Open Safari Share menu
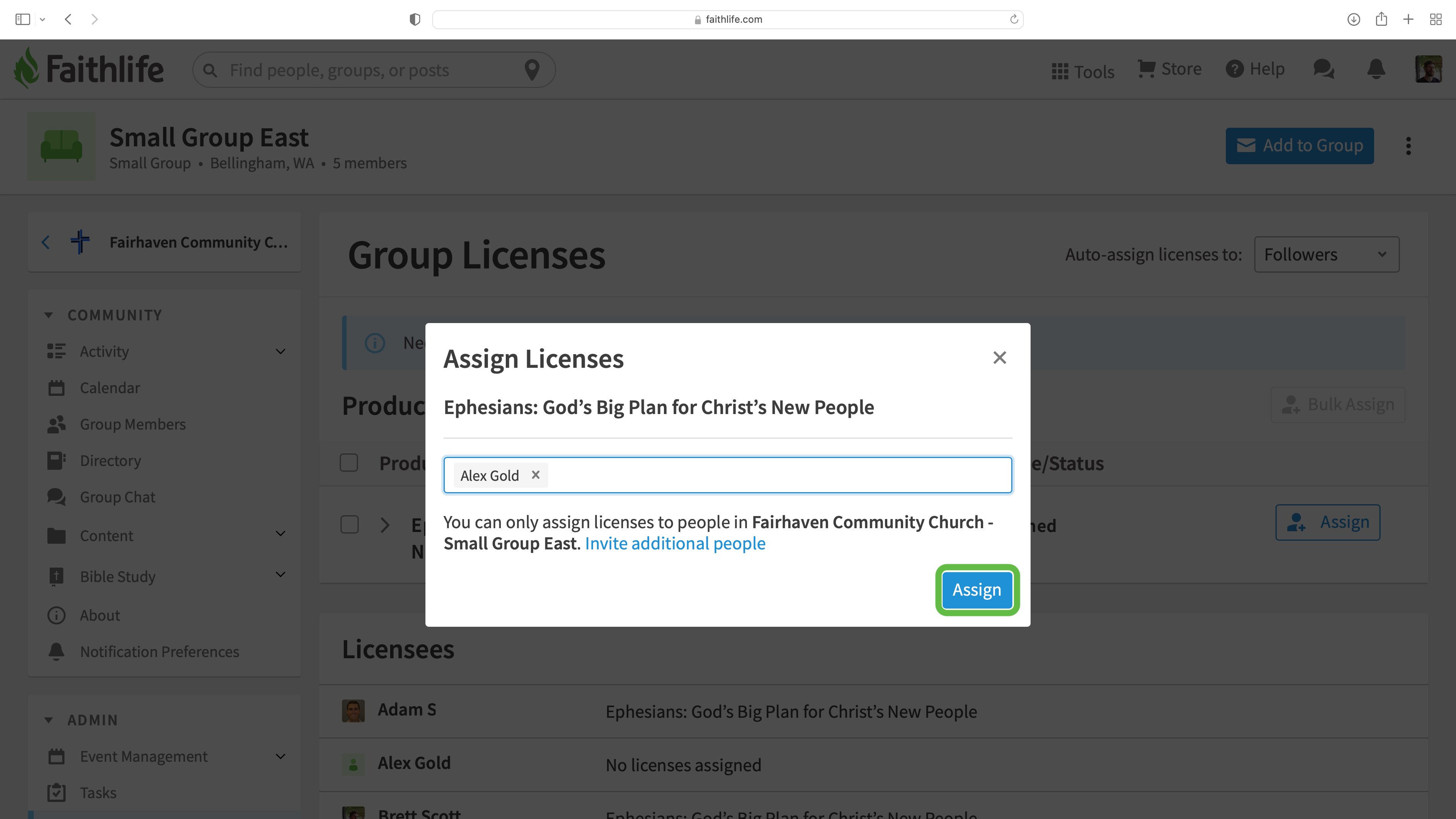1456x819 pixels. coord(1381,19)
